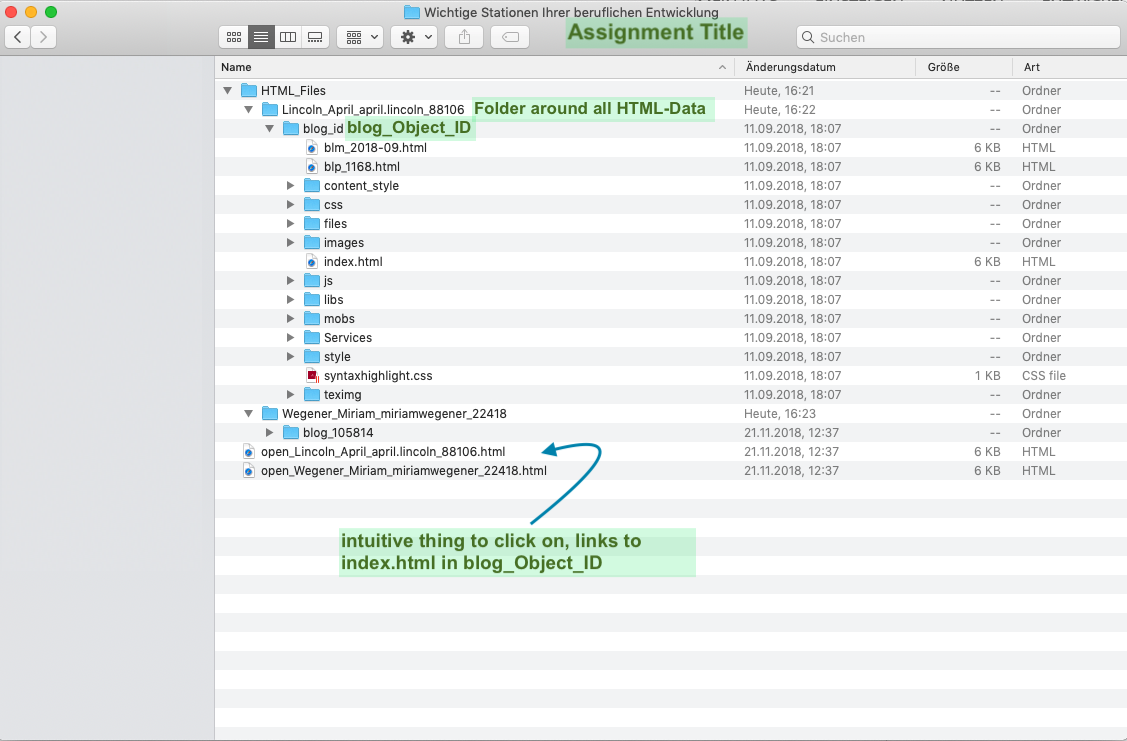
Task: Open the gear action menu dropdown
Action: coord(414,37)
